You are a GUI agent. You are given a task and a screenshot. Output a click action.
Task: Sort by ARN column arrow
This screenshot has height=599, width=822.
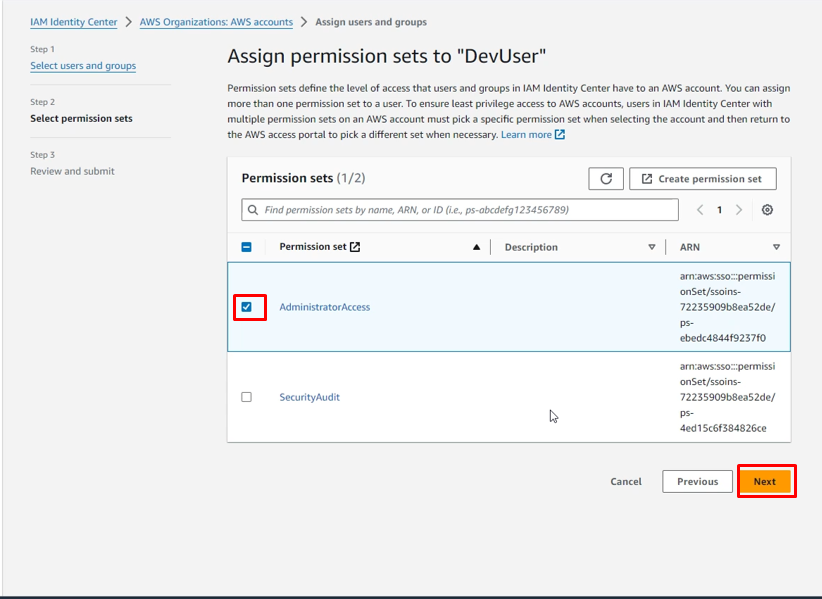pos(776,247)
